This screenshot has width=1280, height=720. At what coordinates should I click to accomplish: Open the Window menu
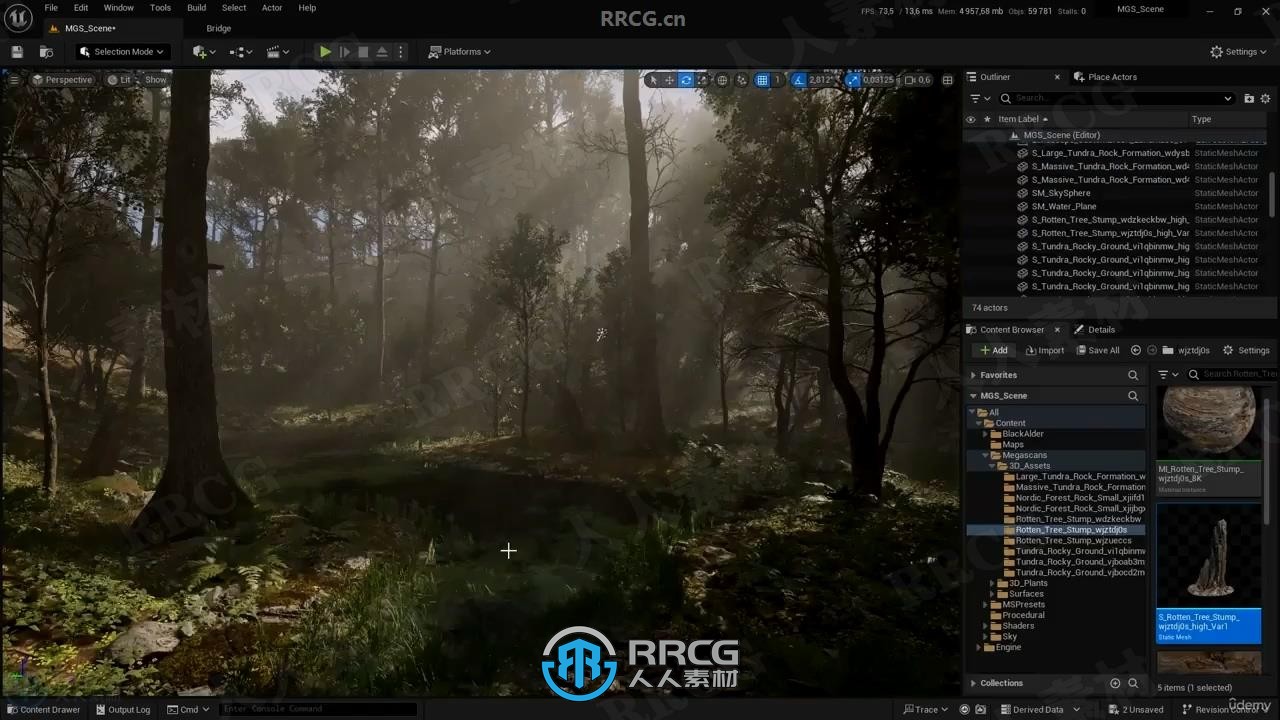pos(119,8)
